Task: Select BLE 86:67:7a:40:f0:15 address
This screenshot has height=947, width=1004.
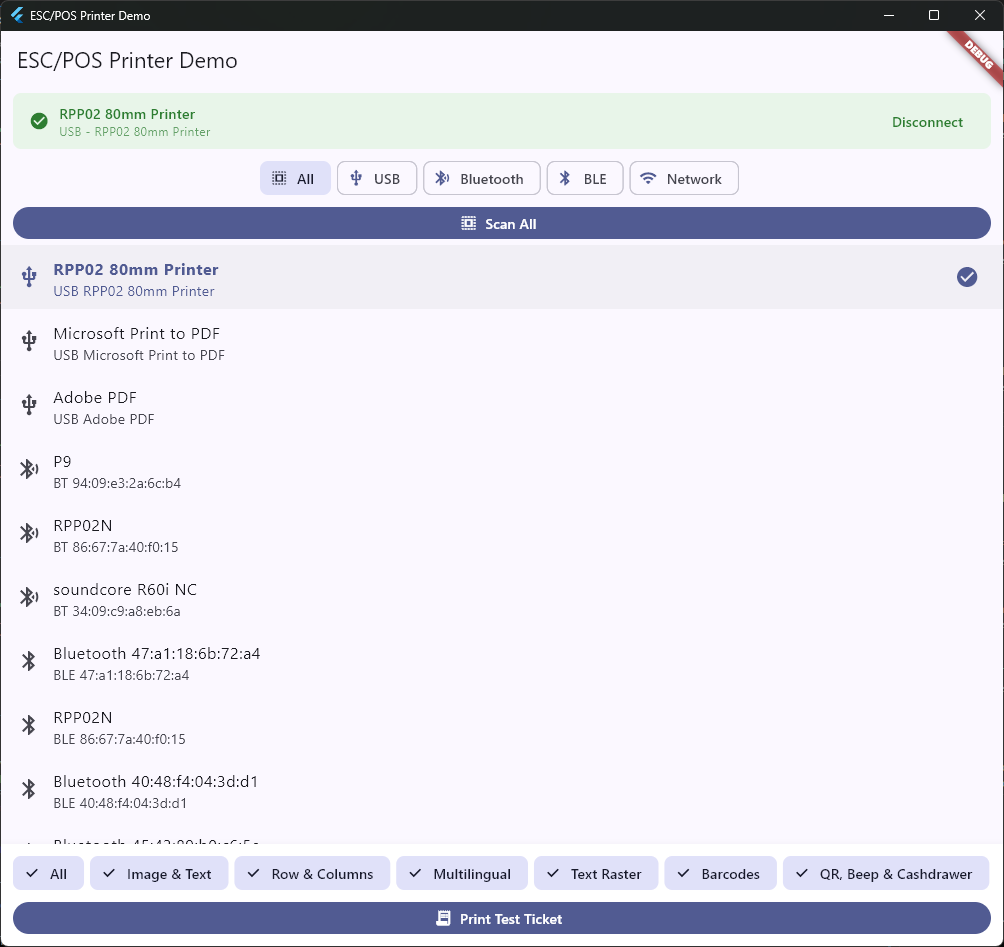Action: click(x=119, y=739)
